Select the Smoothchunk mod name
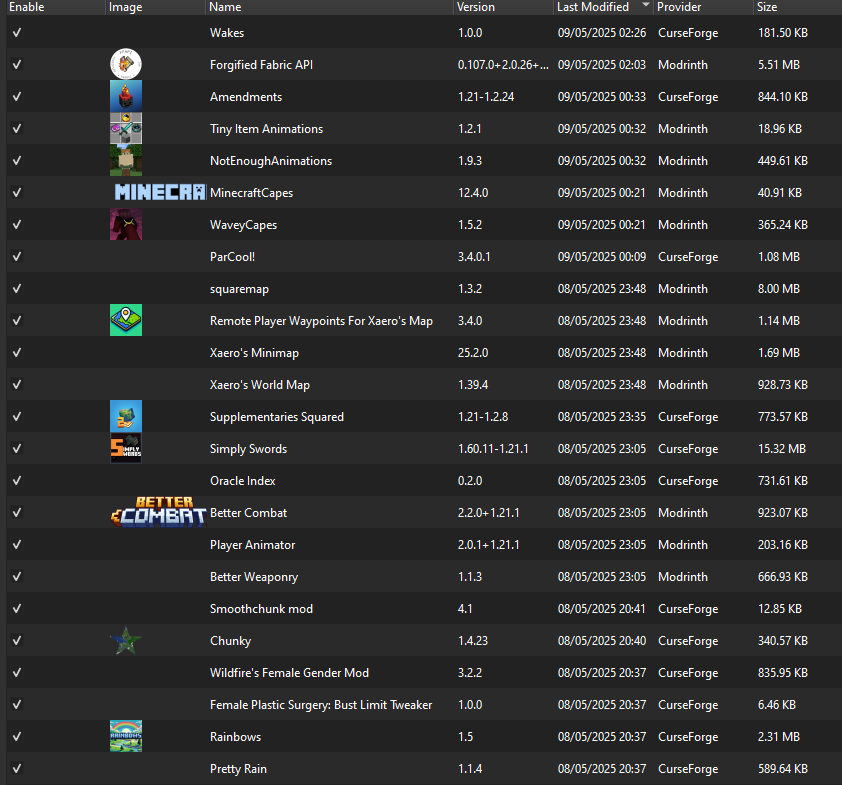 [262, 609]
